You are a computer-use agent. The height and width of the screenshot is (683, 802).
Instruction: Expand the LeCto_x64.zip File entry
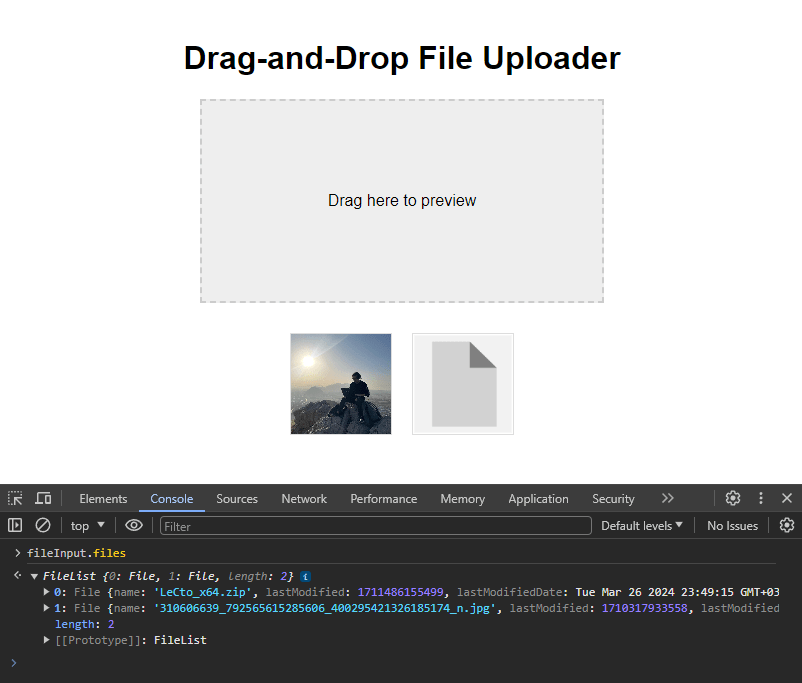tap(46, 591)
